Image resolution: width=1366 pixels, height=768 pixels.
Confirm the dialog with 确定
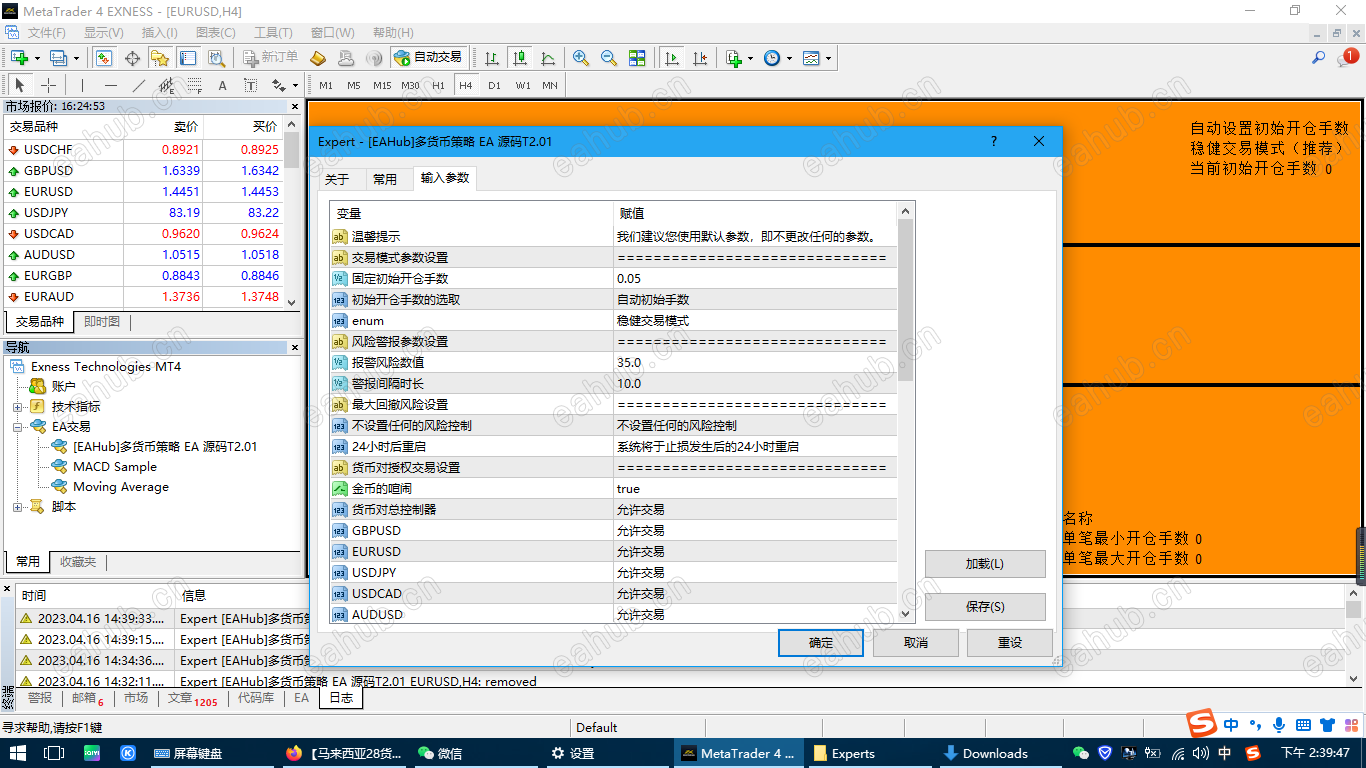point(821,643)
